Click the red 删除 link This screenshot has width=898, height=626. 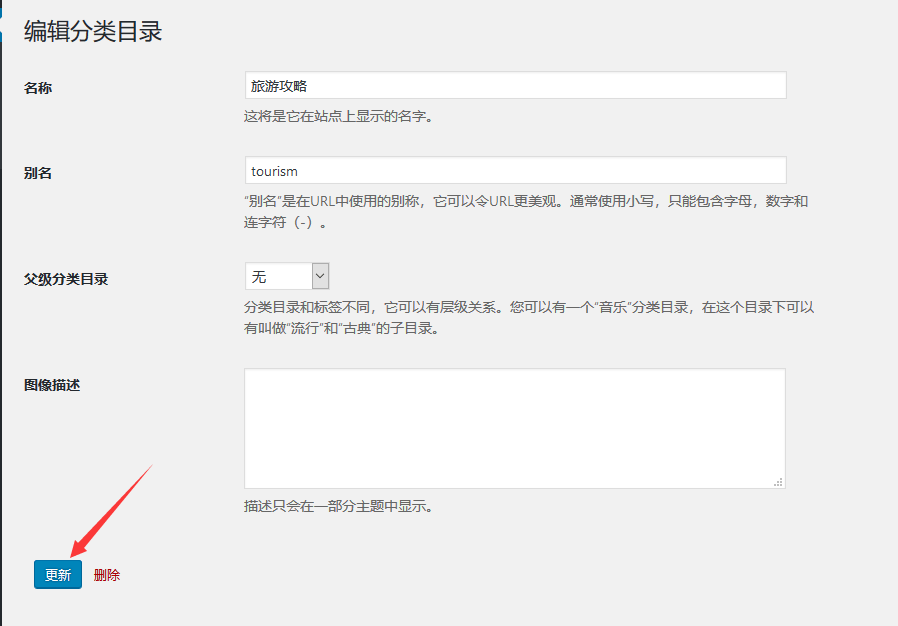107,575
